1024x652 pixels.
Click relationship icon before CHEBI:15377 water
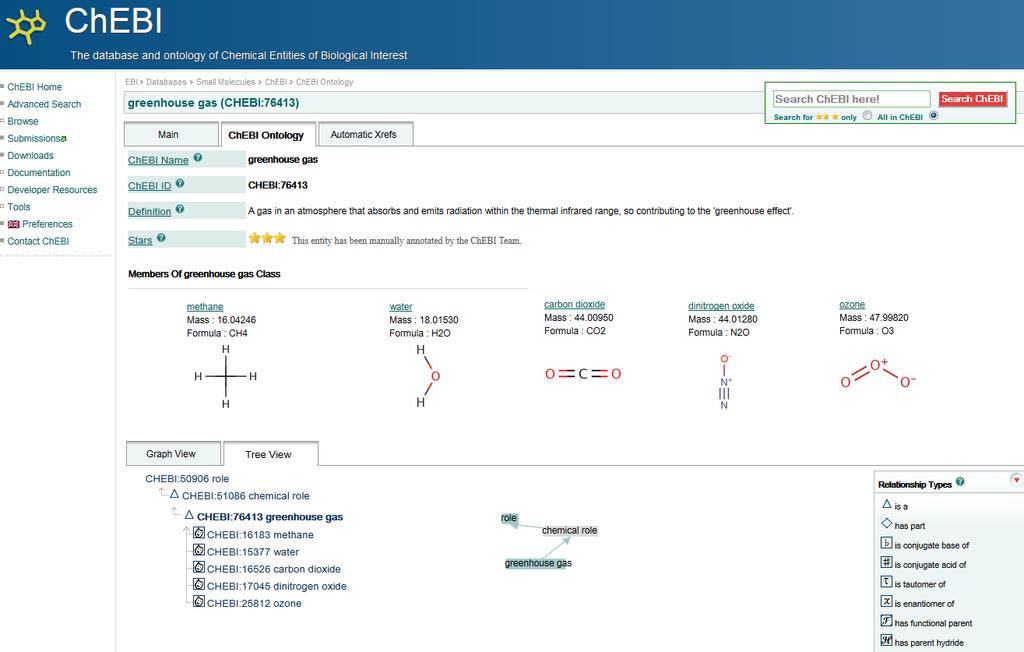click(199, 550)
